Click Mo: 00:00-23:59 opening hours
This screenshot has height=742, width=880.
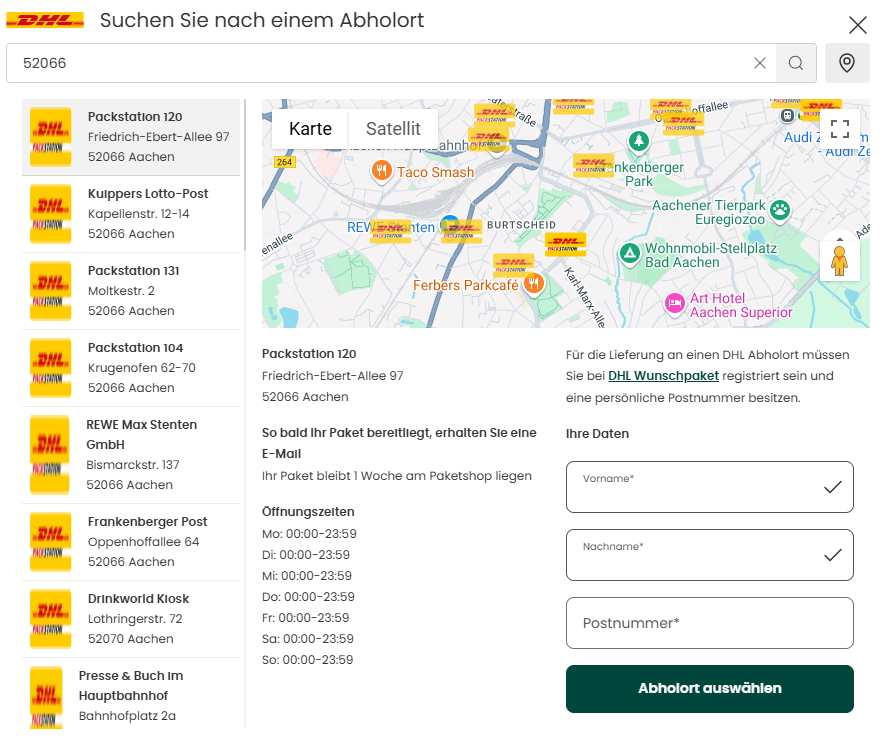coord(309,534)
